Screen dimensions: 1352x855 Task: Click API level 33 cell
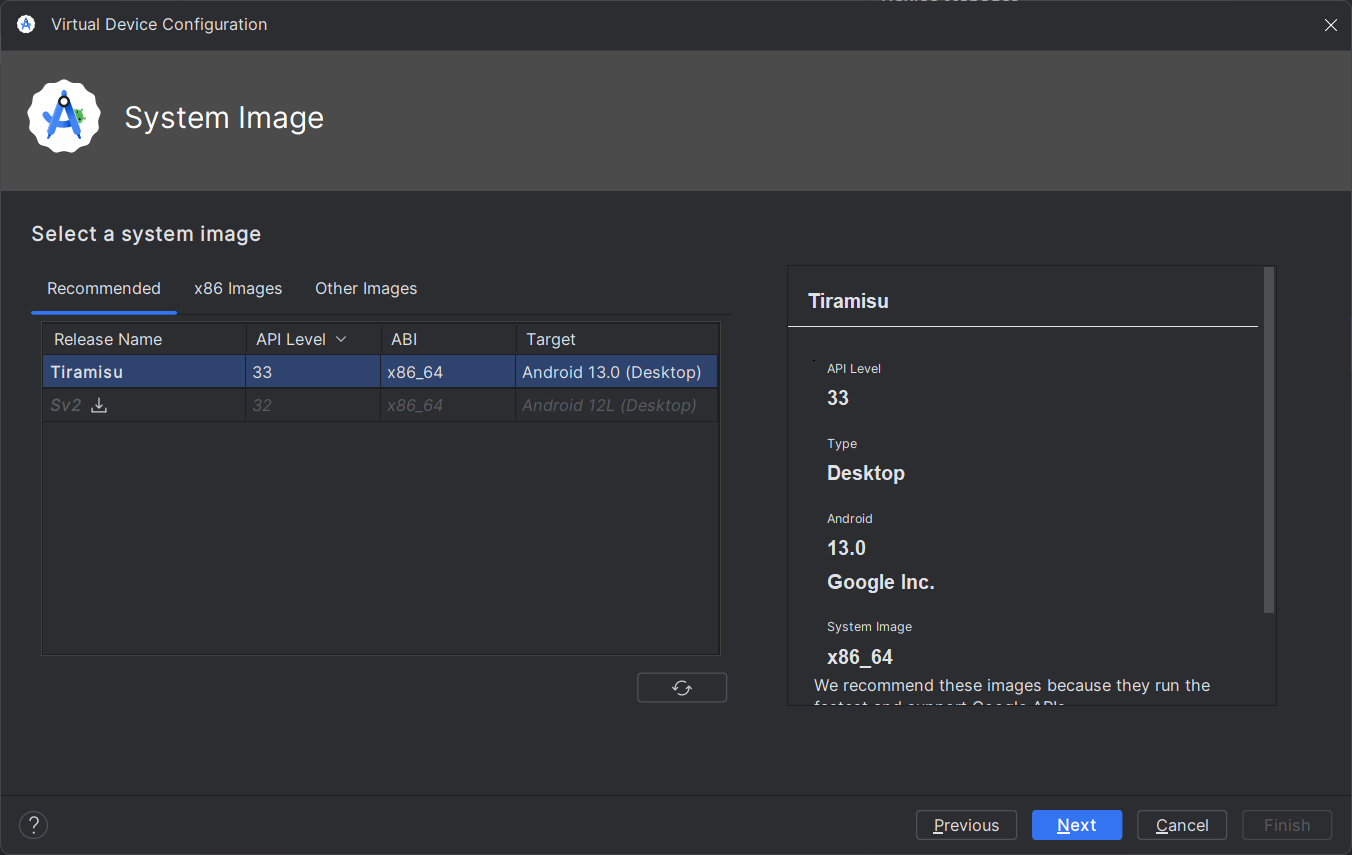tap(313, 372)
